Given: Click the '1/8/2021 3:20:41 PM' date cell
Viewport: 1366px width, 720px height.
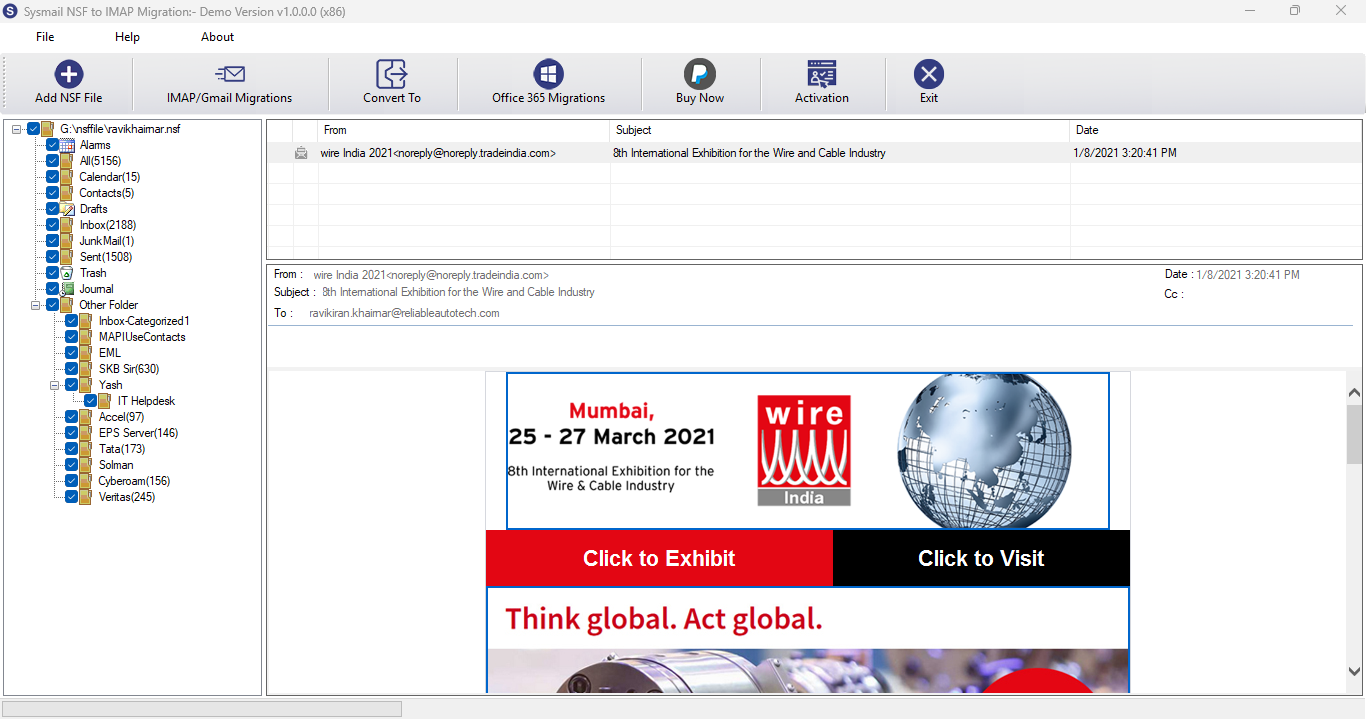Looking at the screenshot, I should click(1125, 153).
